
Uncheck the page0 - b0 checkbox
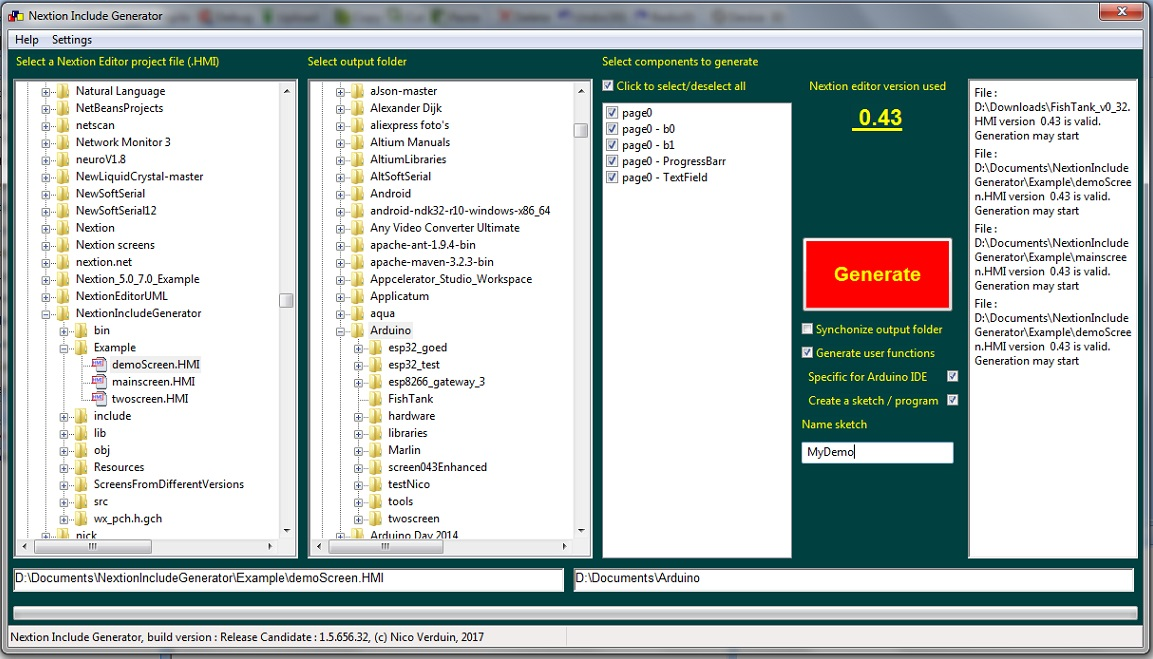click(x=612, y=129)
